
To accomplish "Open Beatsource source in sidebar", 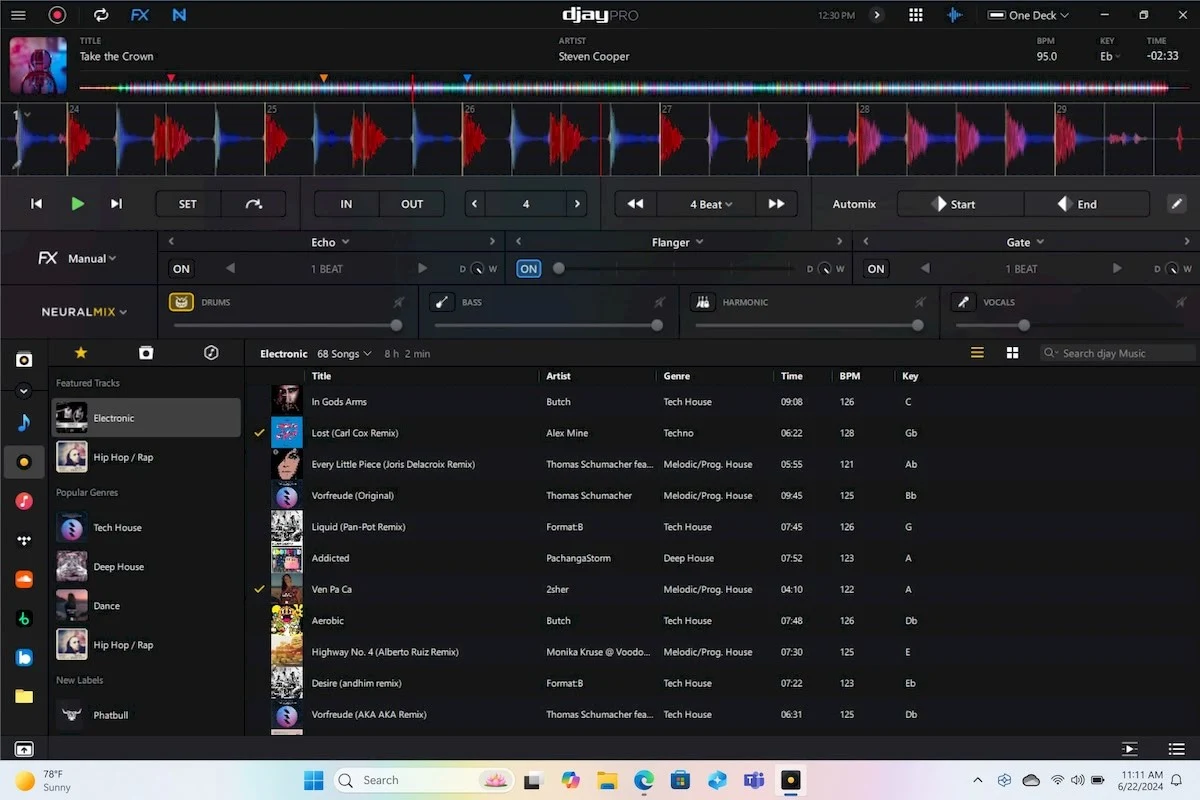I will [24, 658].
